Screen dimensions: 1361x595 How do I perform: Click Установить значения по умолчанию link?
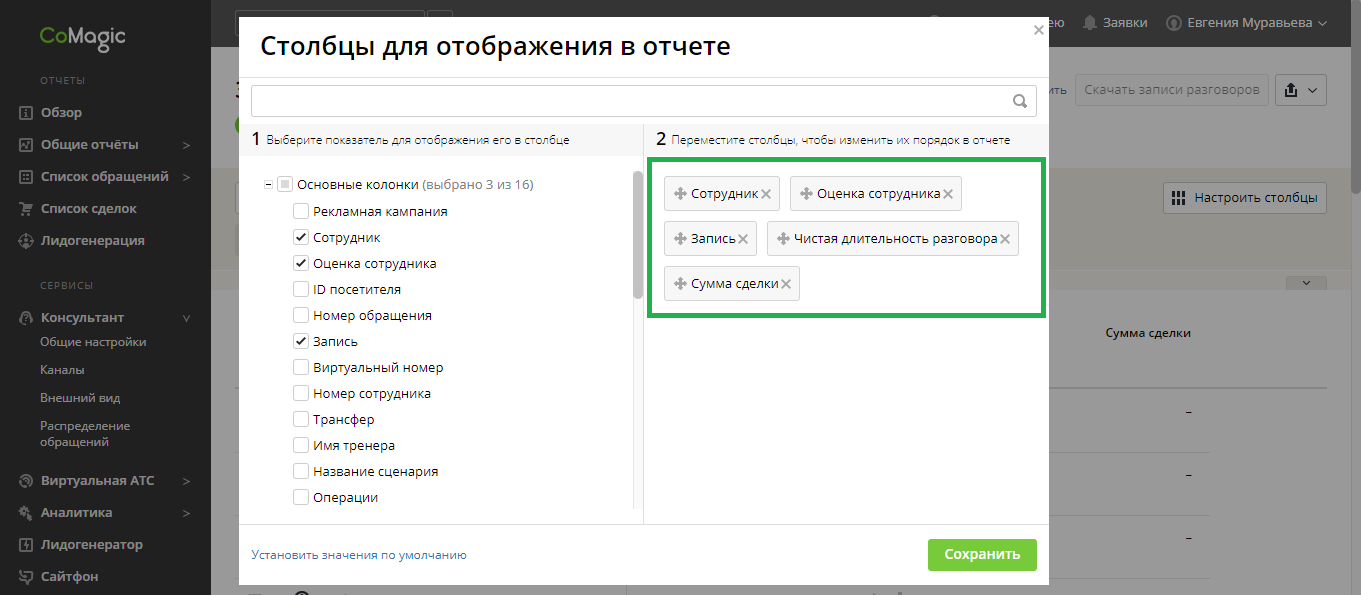pyautogui.click(x=359, y=555)
